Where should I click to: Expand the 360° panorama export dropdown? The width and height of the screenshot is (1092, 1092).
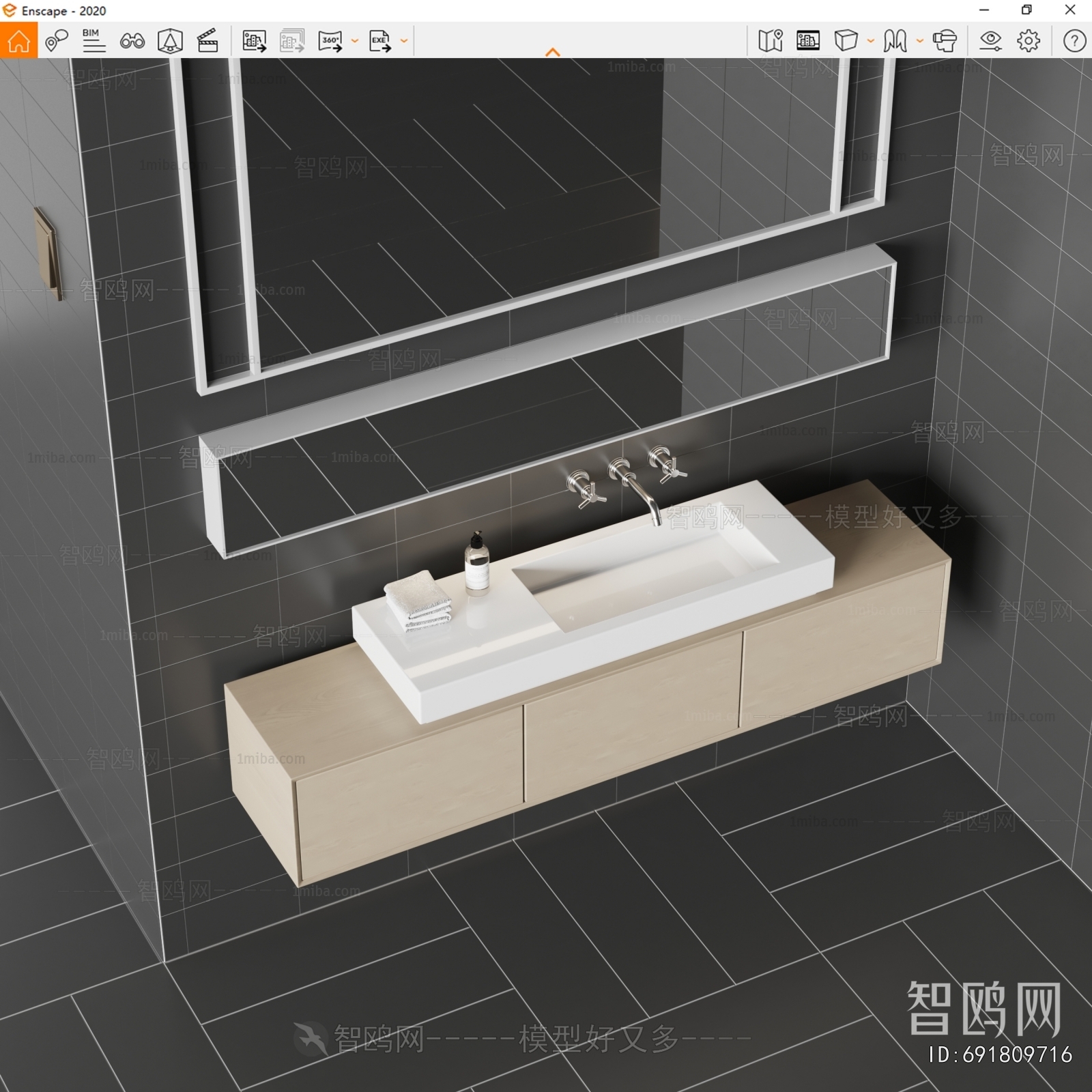tap(355, 41)
